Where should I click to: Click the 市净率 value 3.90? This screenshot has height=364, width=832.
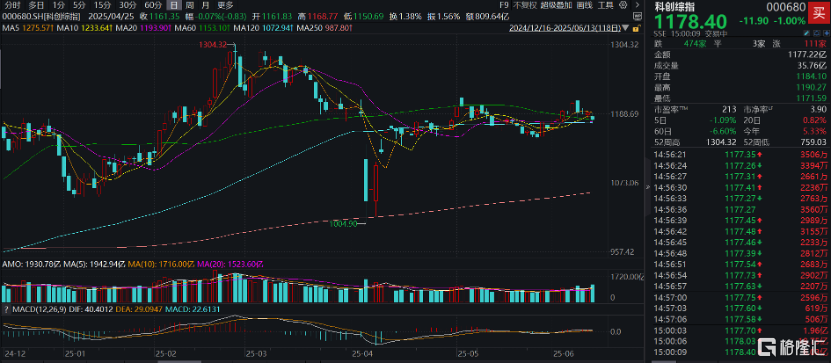click(819, 108)
